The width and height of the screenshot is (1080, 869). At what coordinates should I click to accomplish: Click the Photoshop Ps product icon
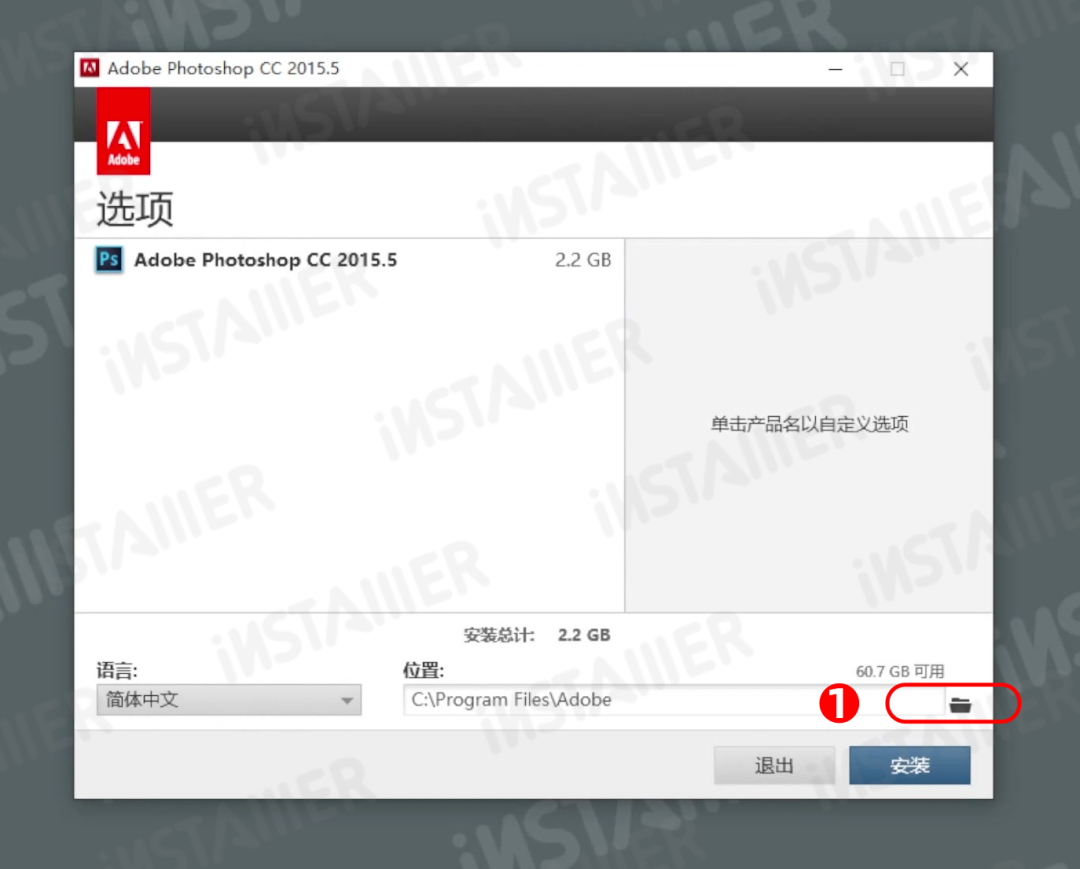tap(109, 260)
